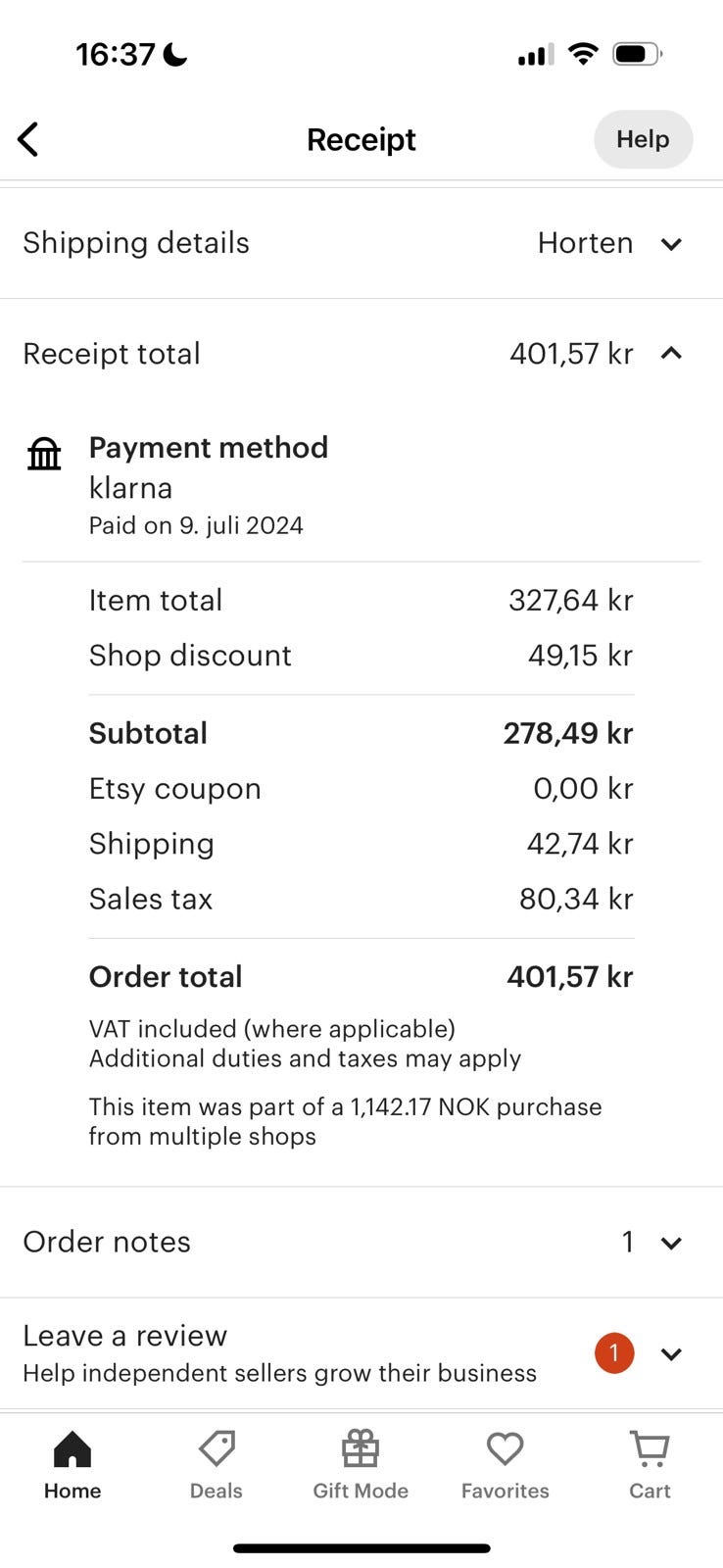Tap the Do Not Disturb moon icon
This screenshot has height=1568, width=723.
(x=175, y=55)
